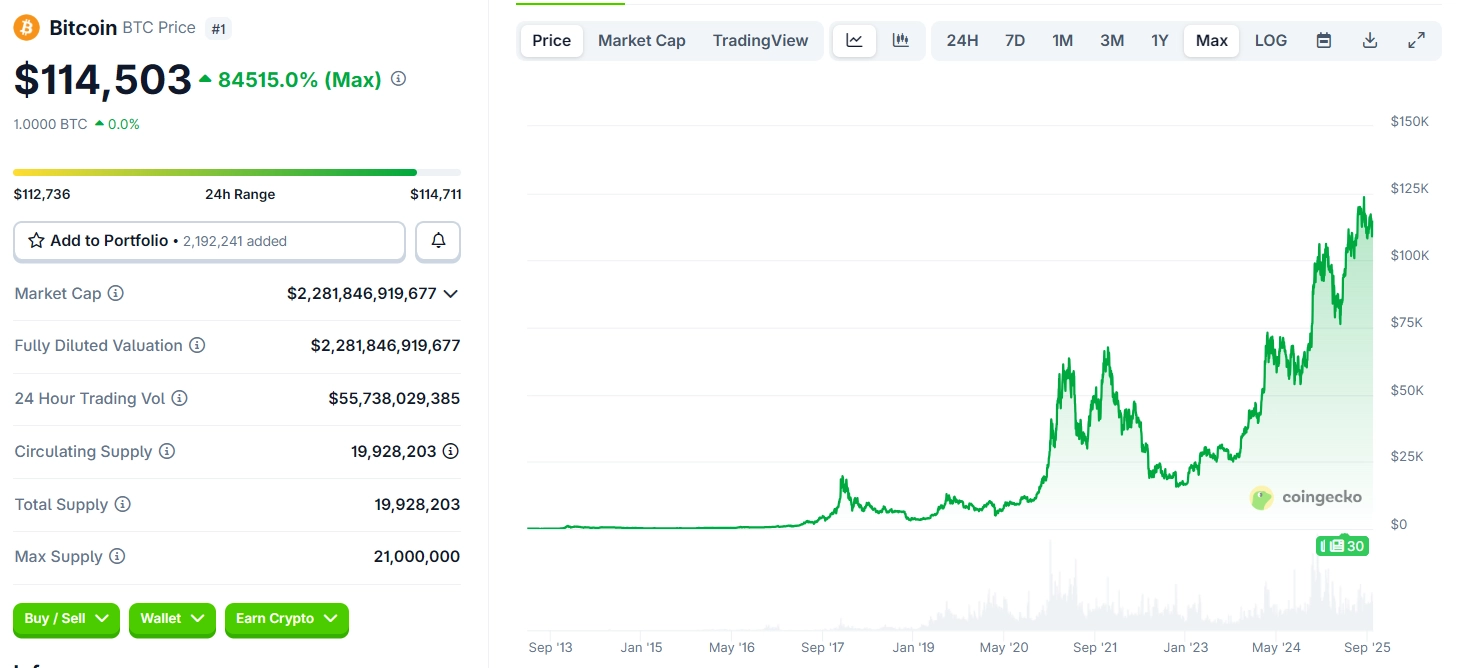Switch to the Market Cap chart tab

click(641, 41)
